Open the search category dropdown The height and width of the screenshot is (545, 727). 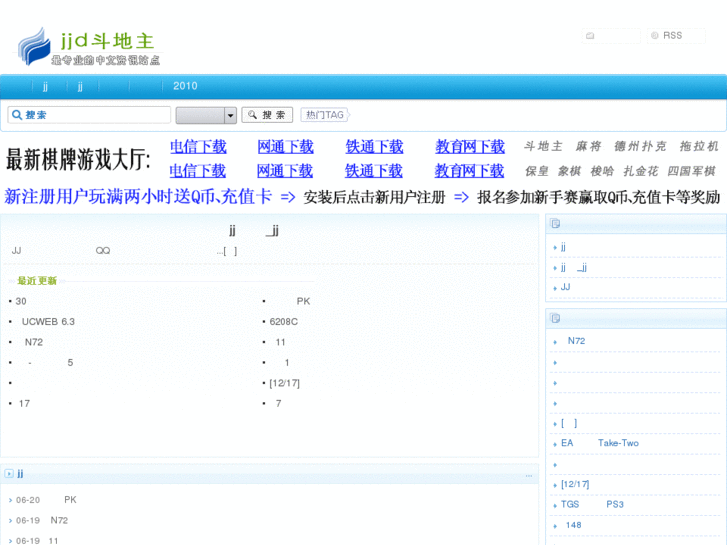coord(206,115)
